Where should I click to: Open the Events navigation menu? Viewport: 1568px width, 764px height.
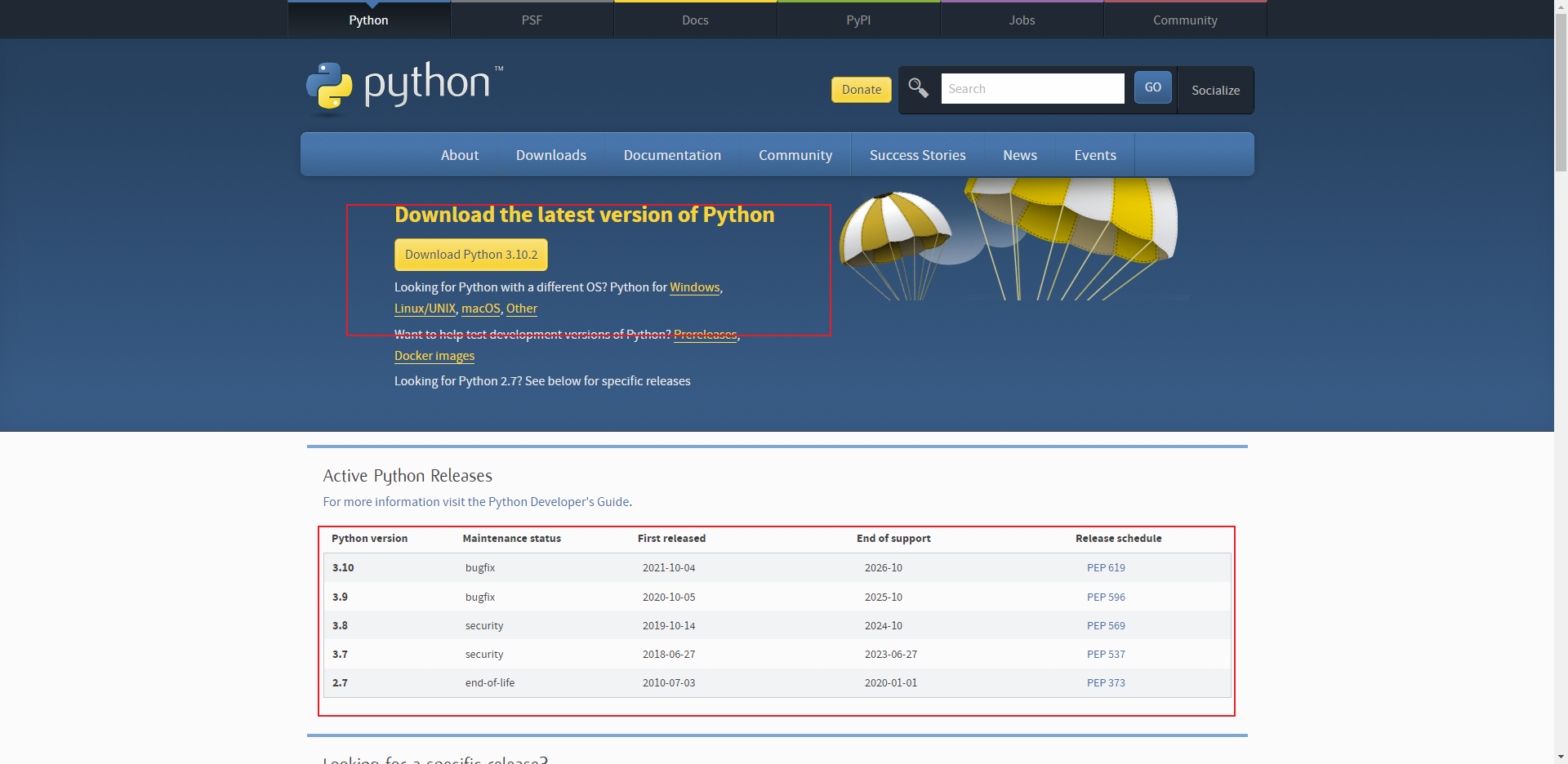[1095, 155]
